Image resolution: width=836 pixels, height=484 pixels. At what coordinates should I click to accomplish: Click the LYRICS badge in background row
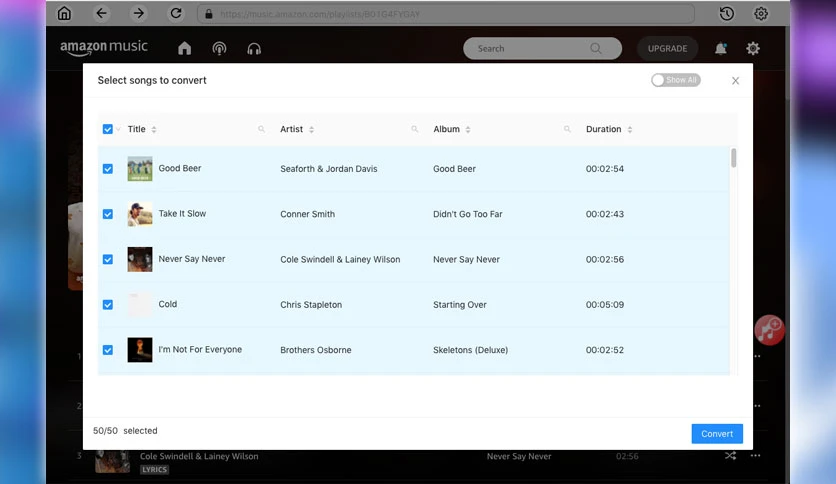click(155, 470)
